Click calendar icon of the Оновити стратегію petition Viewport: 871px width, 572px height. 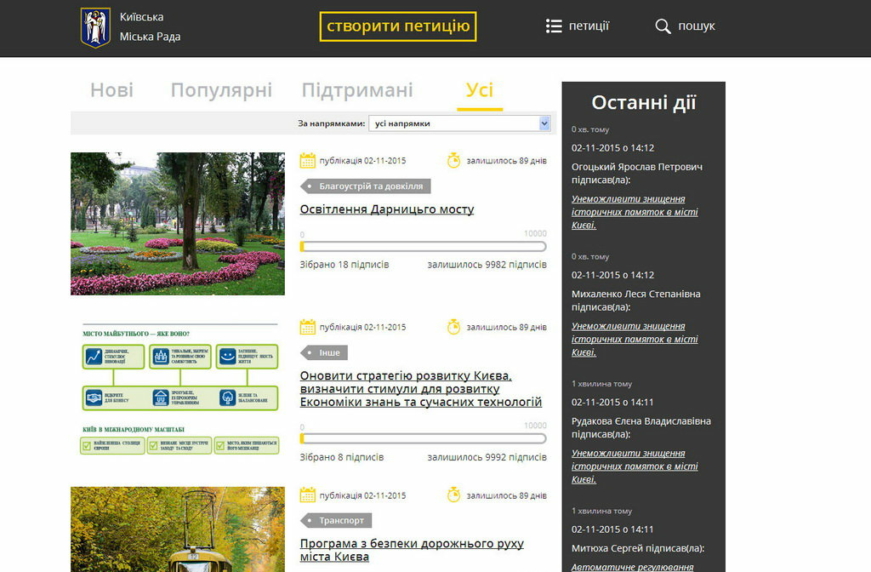308,327
